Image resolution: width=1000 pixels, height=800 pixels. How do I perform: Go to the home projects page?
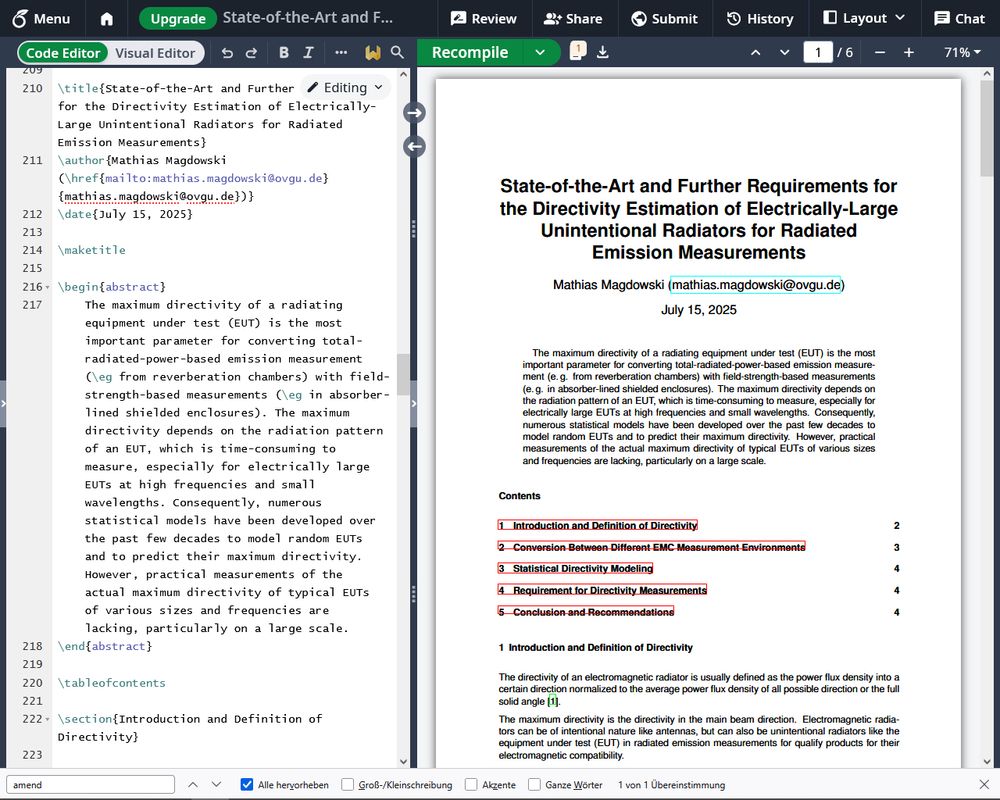(x=107, y=19)
